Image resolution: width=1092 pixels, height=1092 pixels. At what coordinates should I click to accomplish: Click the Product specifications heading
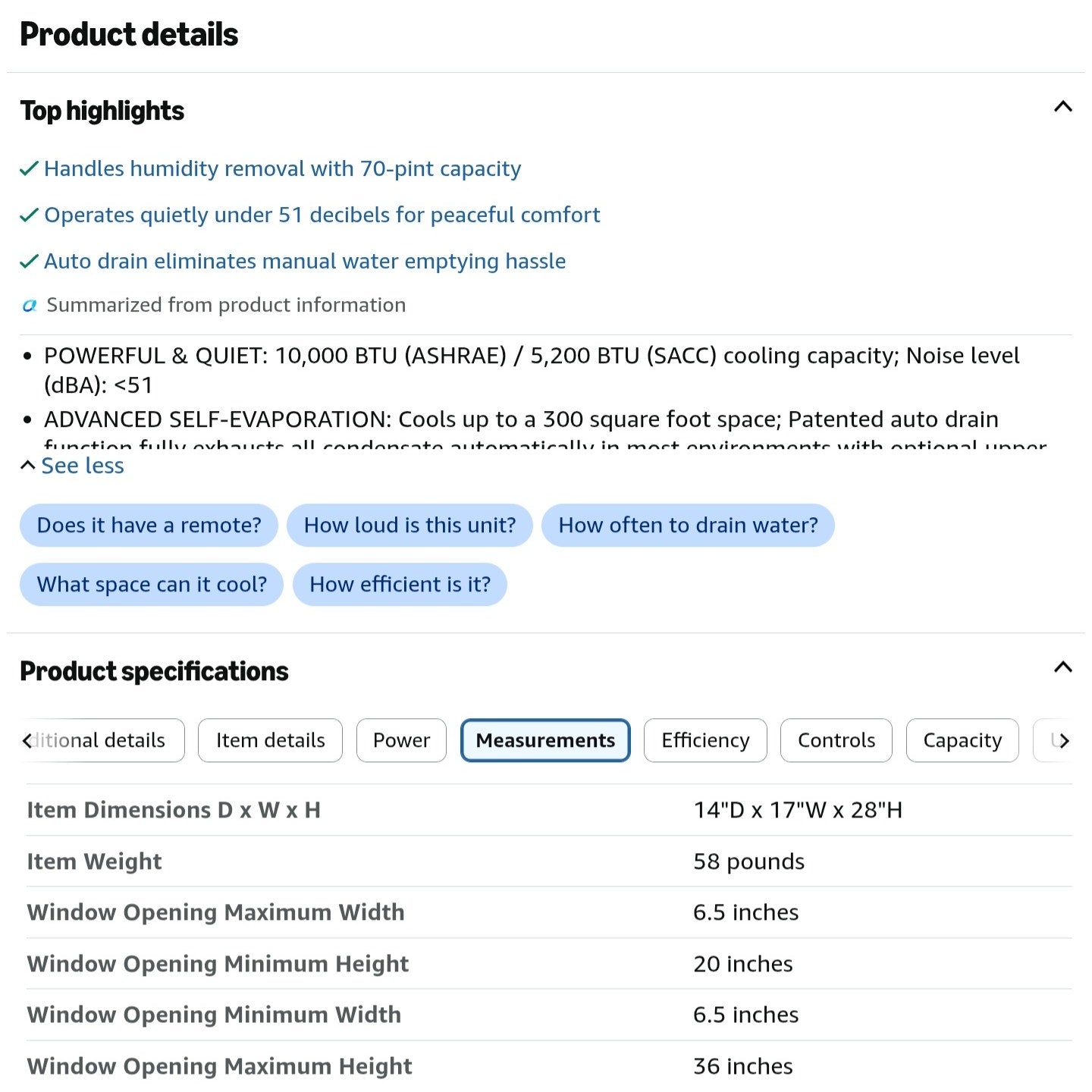154,671
